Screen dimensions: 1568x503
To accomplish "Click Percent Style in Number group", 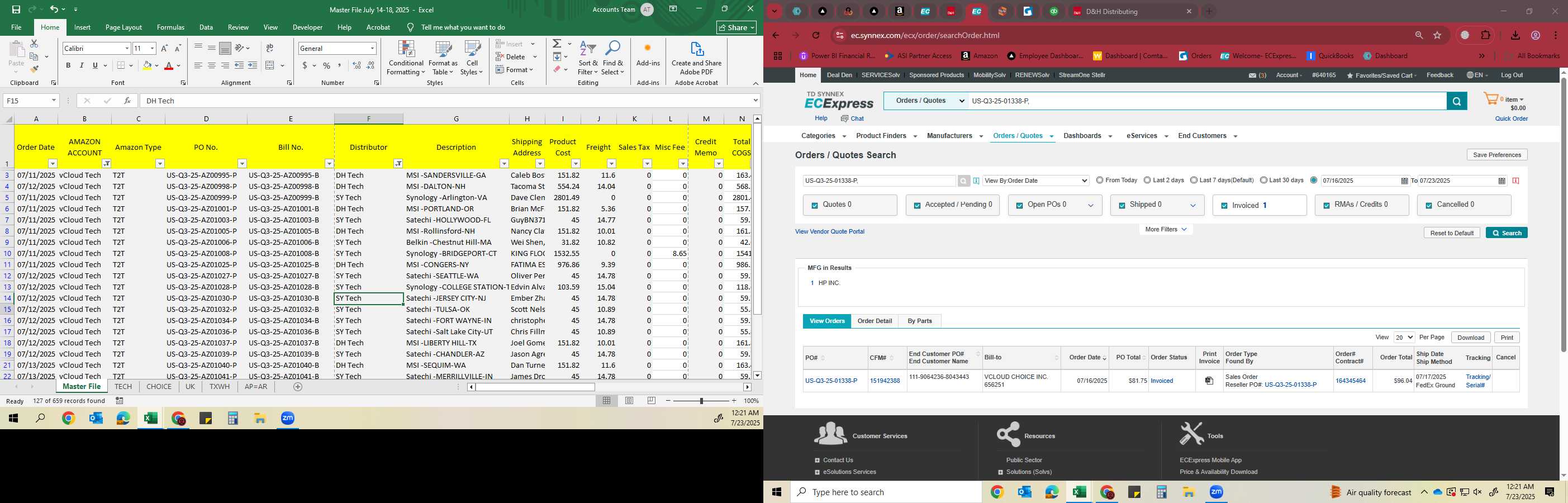I will 327,65.
